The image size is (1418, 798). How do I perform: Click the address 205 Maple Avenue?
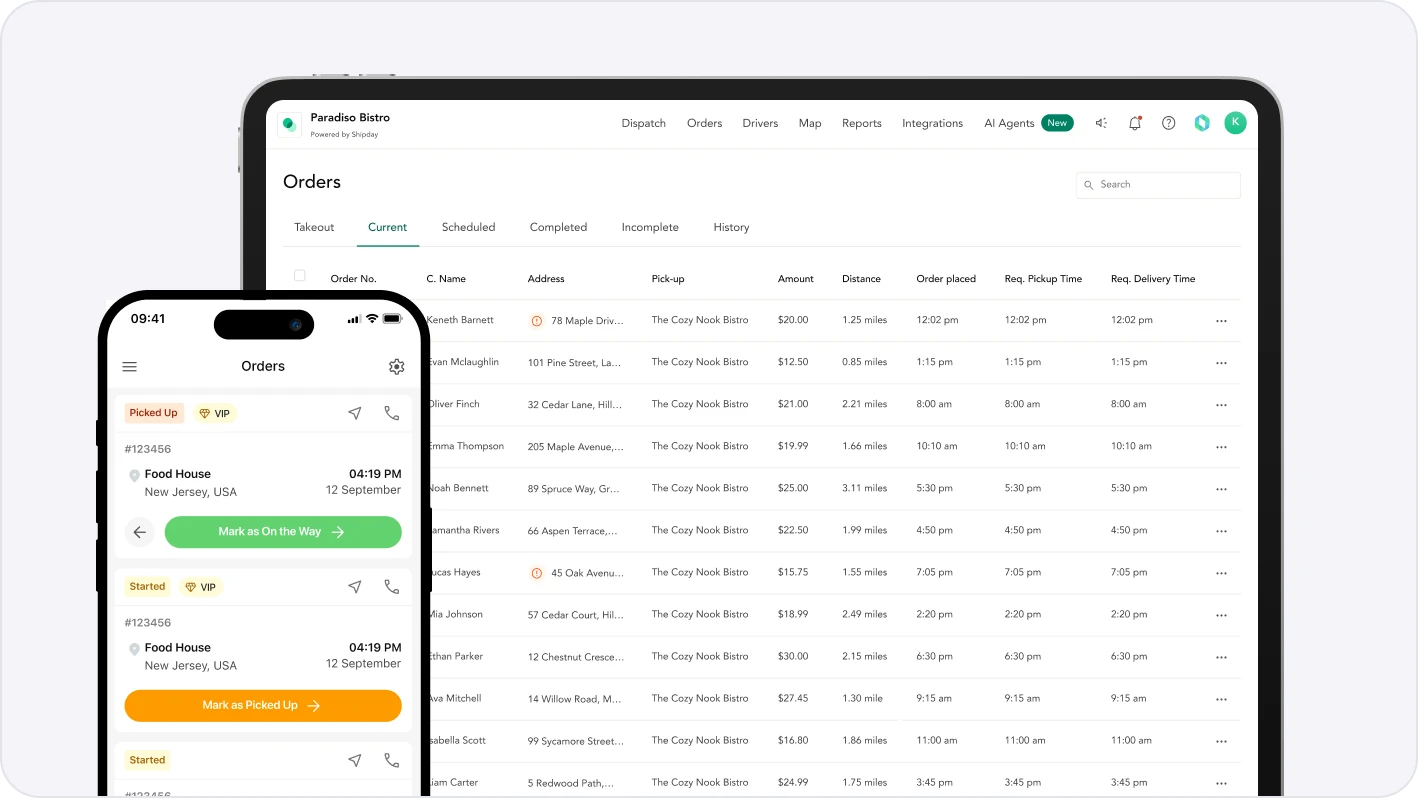[x=576, y=447]
